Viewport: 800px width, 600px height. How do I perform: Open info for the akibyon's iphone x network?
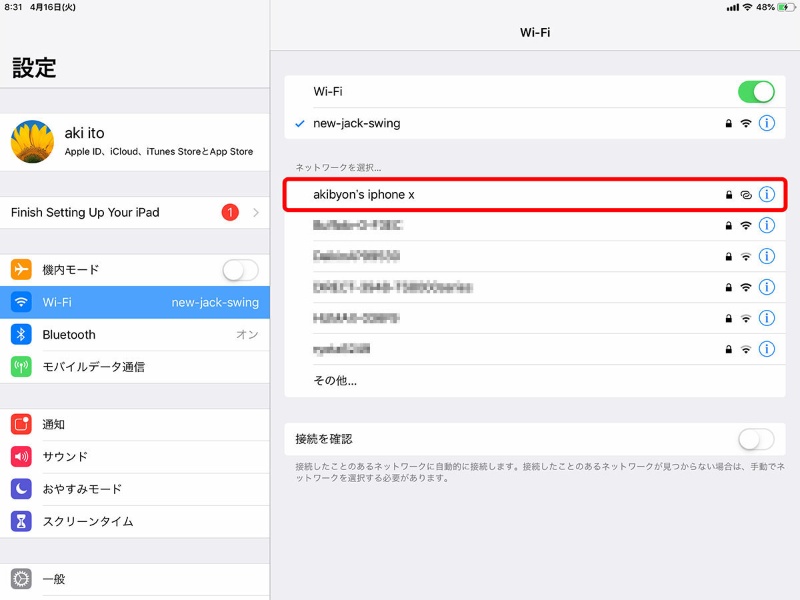point(768,195)
